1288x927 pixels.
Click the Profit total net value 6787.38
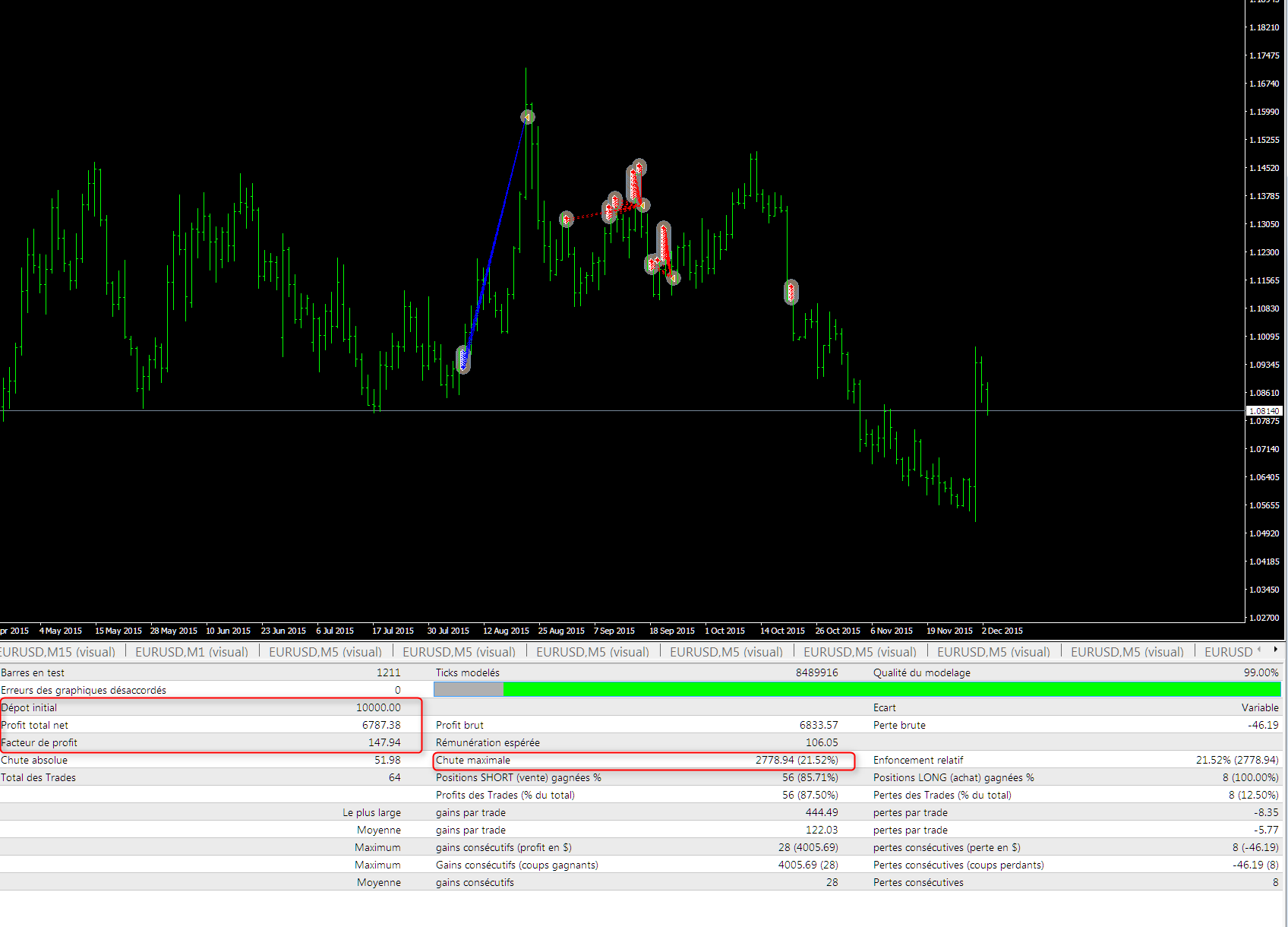(x=381, y=725)
